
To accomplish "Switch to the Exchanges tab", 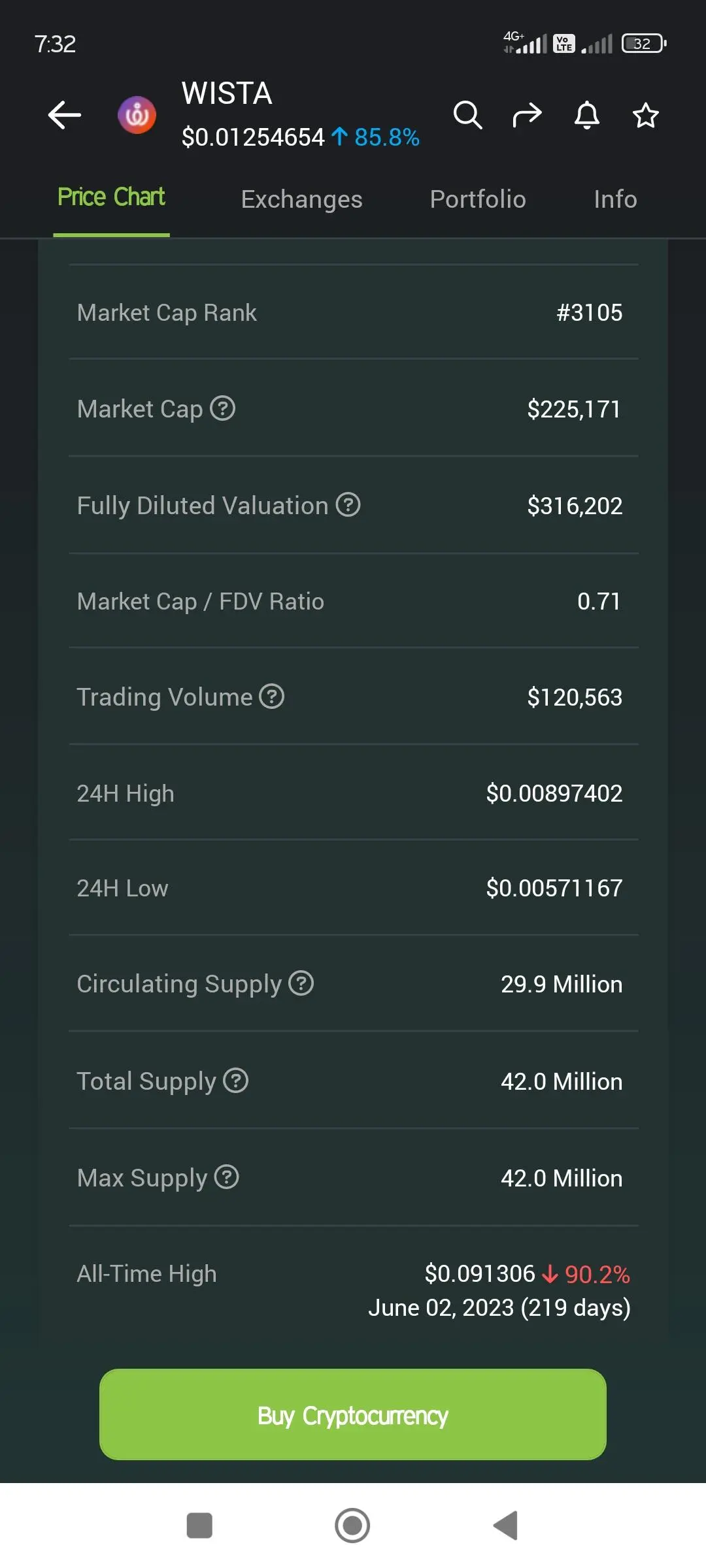I will [x=301, y=199].
